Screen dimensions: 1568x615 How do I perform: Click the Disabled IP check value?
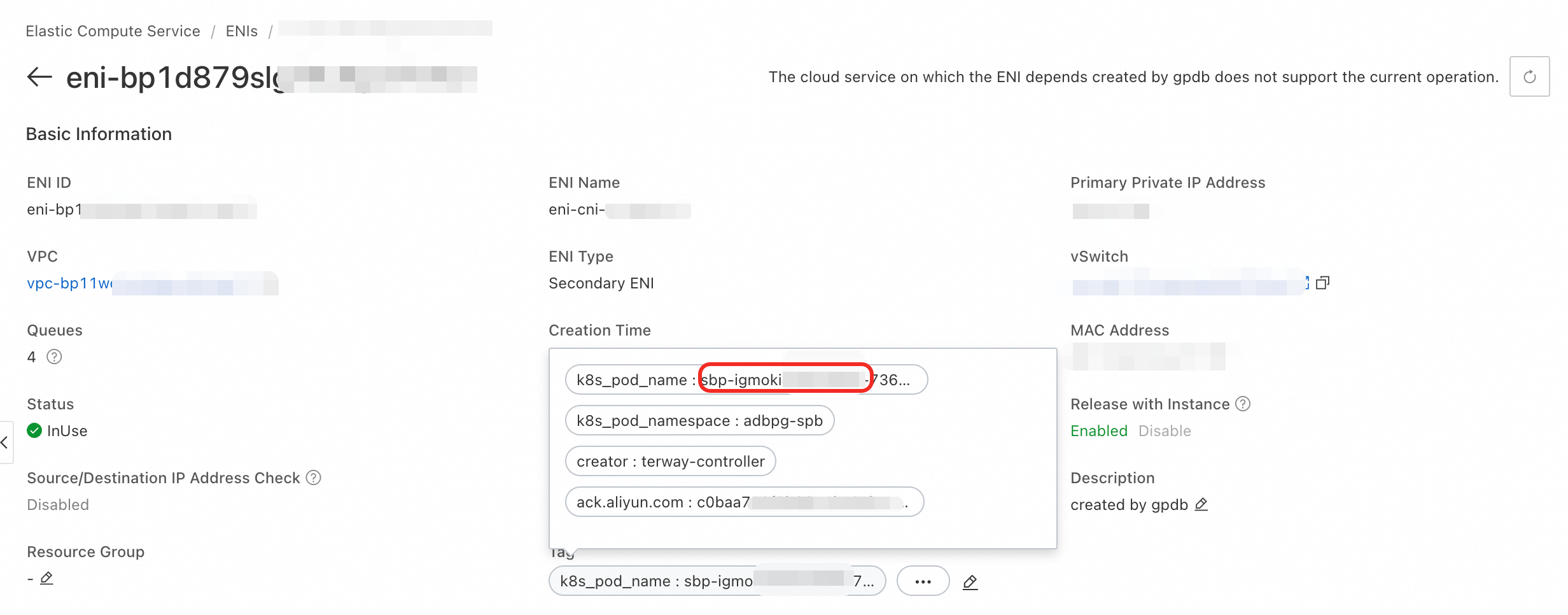point(58,505)
